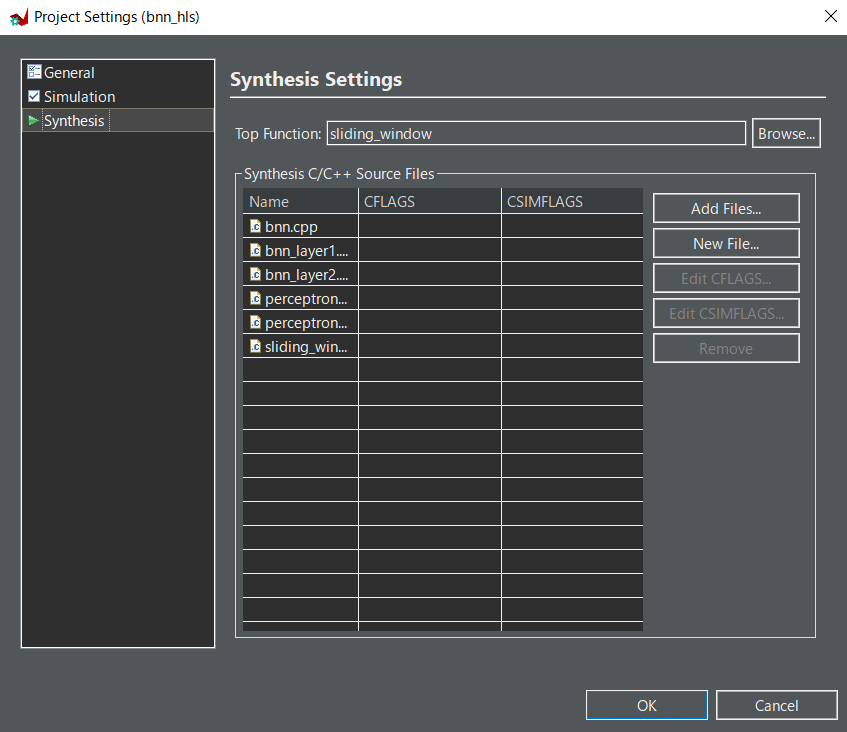The width and height of the screenshot is (847, 732).
Task: Click the CSIMFLAGS column header
Action: click(572, 201)
